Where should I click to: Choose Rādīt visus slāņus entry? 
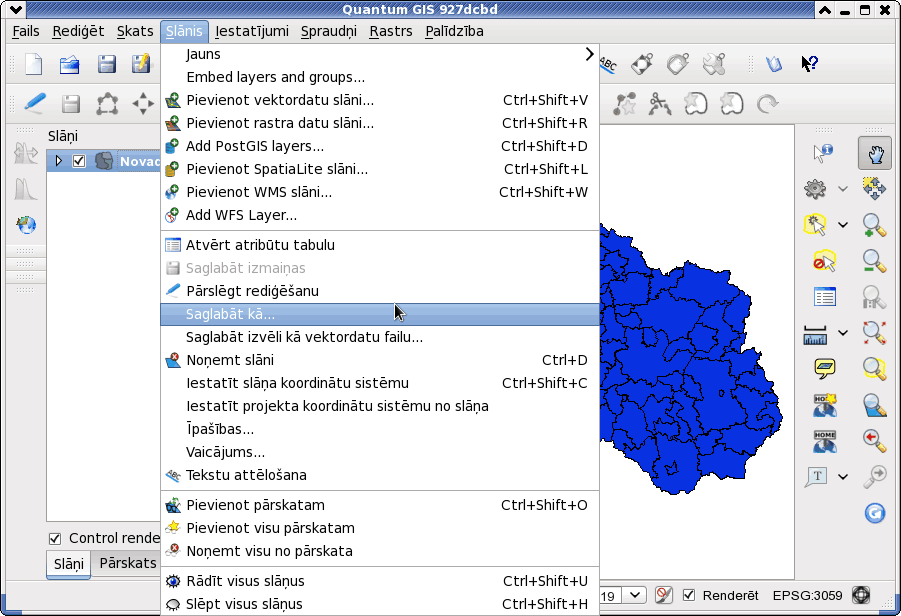[380, 581]
